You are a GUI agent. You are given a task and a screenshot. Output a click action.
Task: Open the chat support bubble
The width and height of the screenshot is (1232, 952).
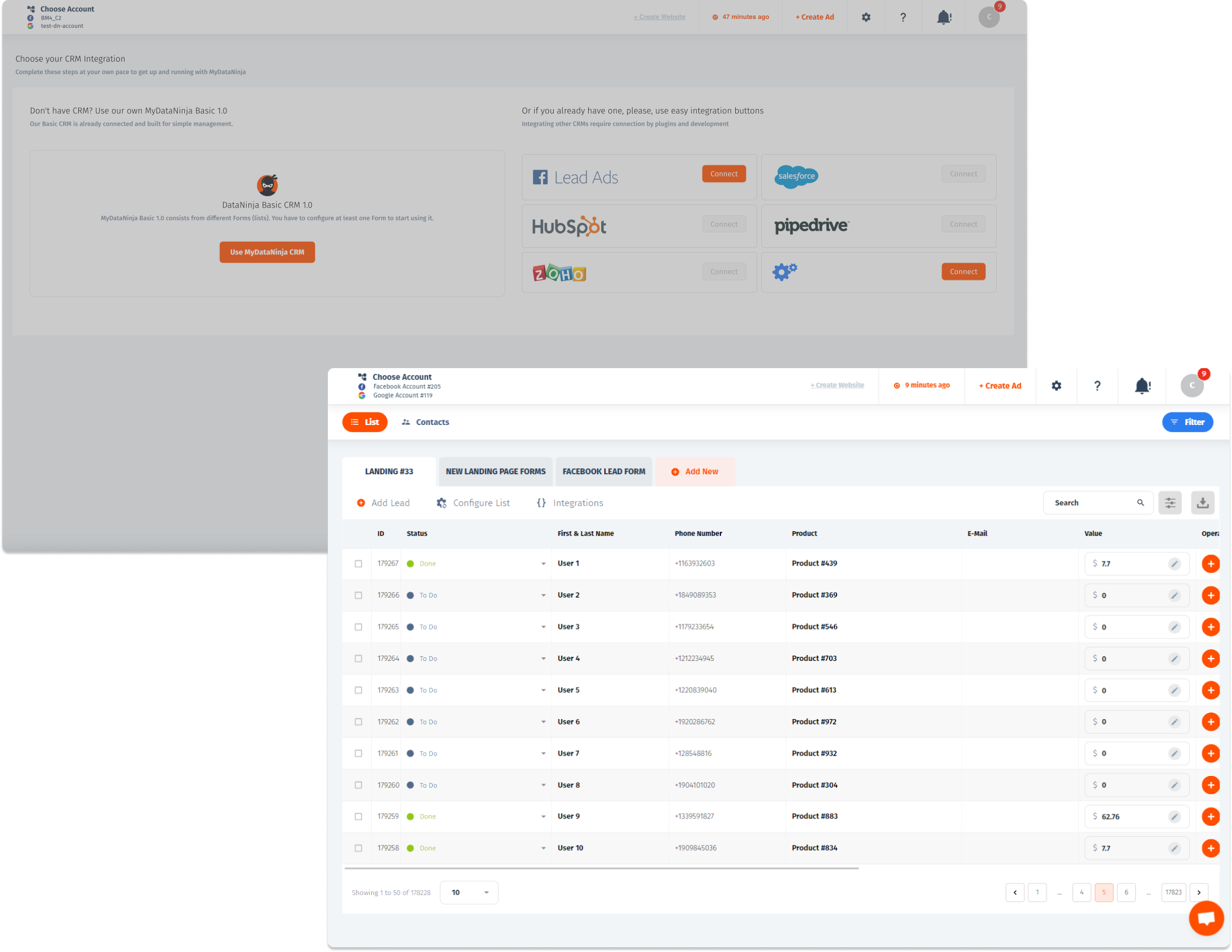pos(1206,918)
